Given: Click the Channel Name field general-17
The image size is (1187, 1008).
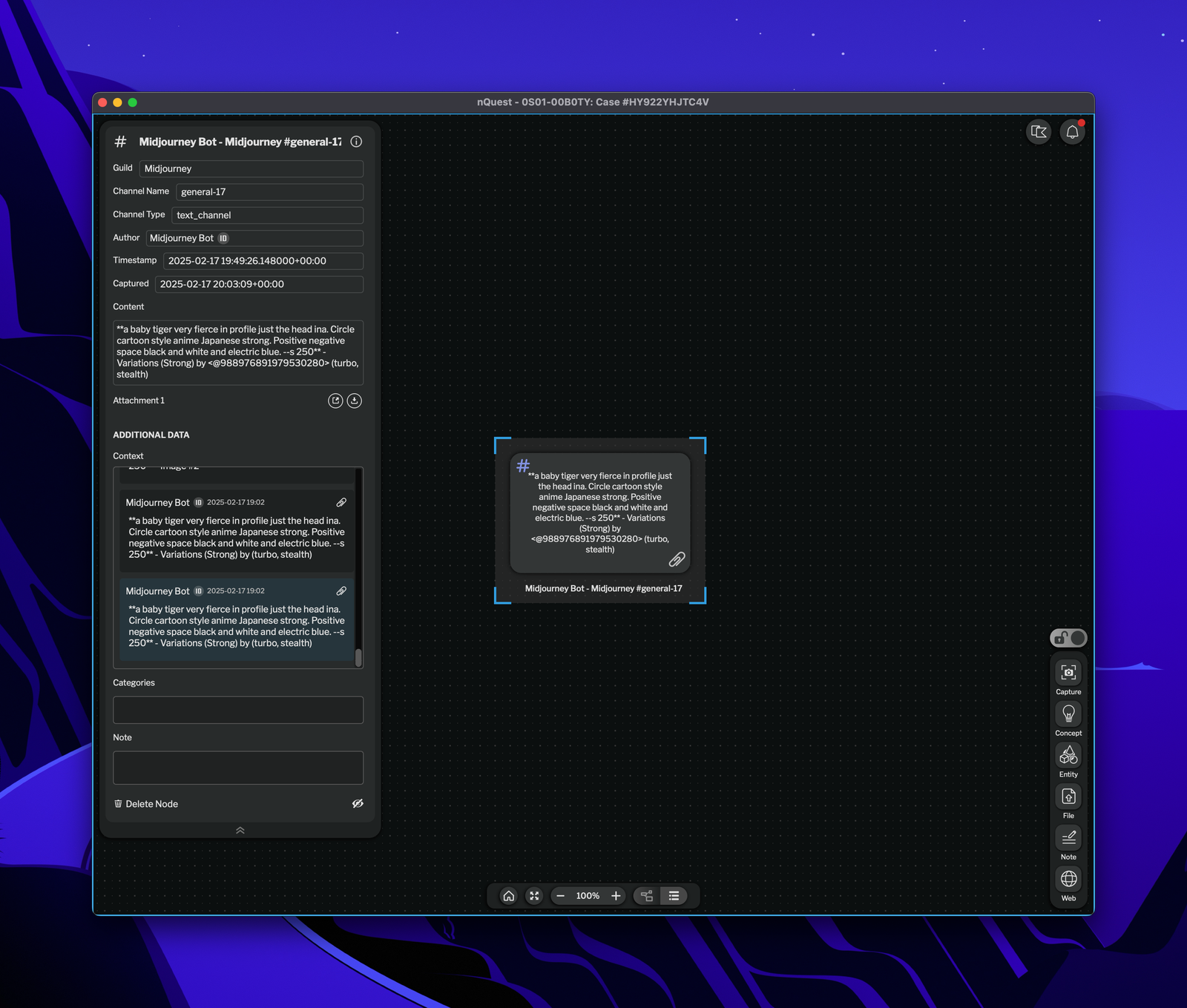Looking at the screenshot, I should click(269, 191).
